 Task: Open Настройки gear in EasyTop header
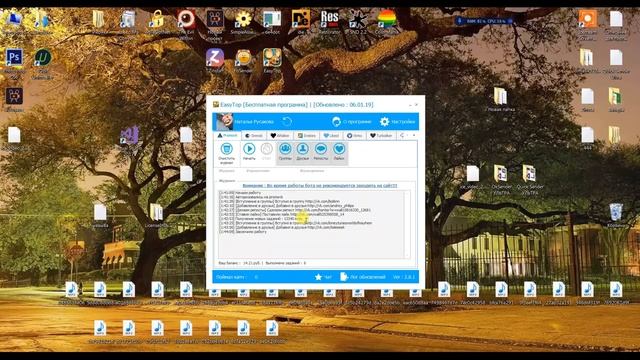tap(397, 122)
